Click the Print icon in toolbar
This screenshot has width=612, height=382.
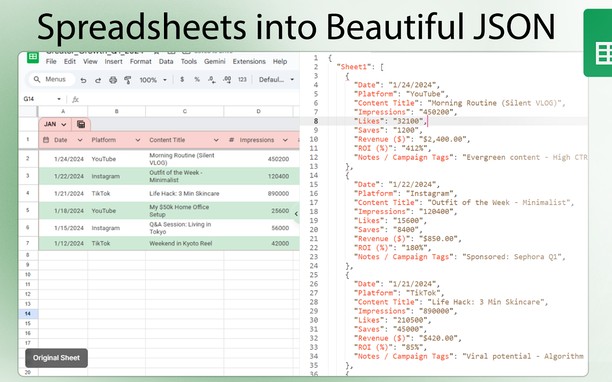[x=113, y=80]
